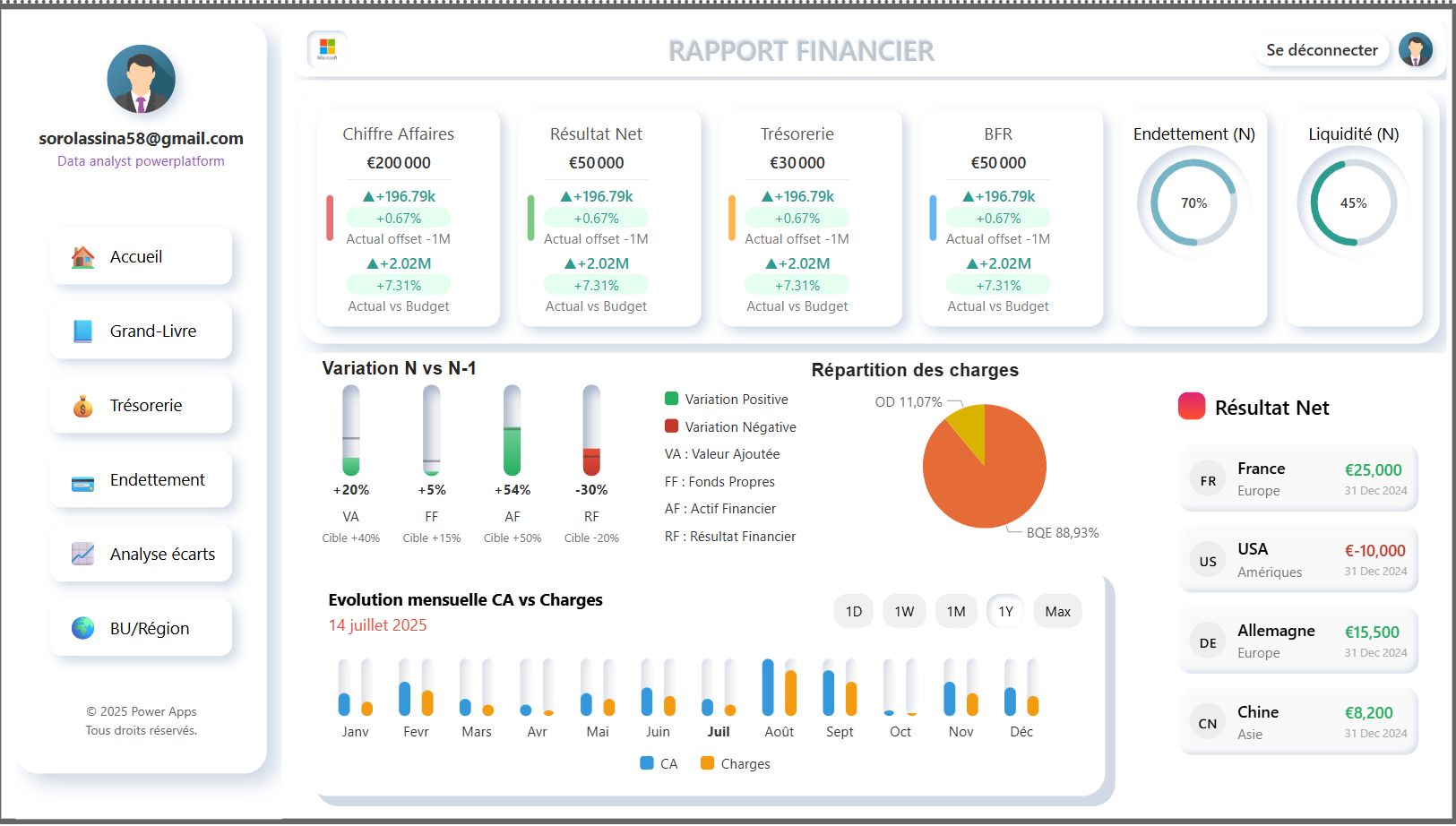Click the Microsoft logo in the top corner
The height and width of the screenshot is (826, 1456).
pos(328,47)
